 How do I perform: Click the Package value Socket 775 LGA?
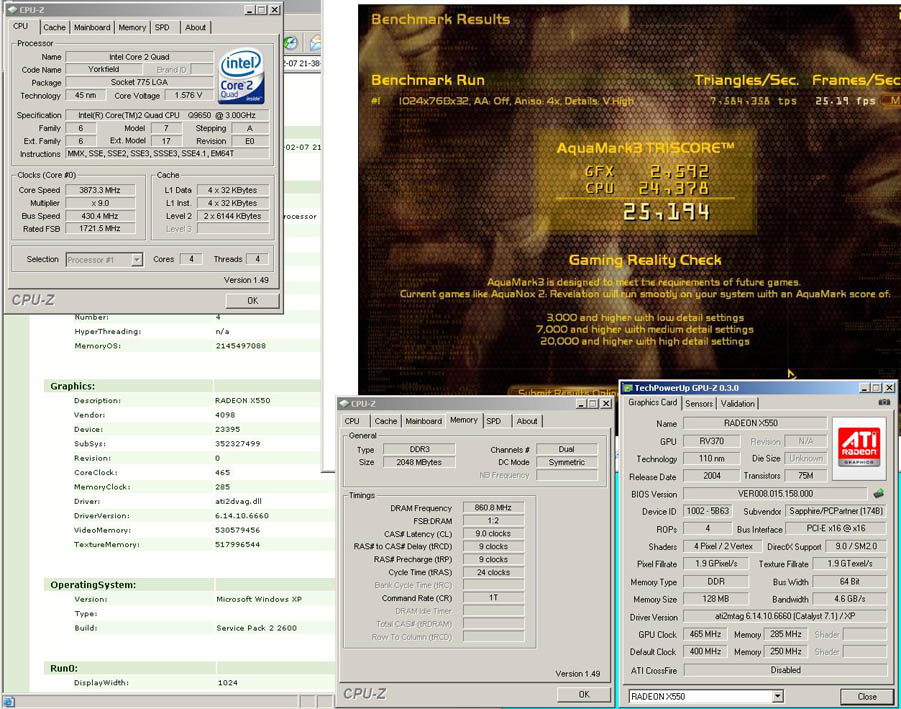point(139,82)
